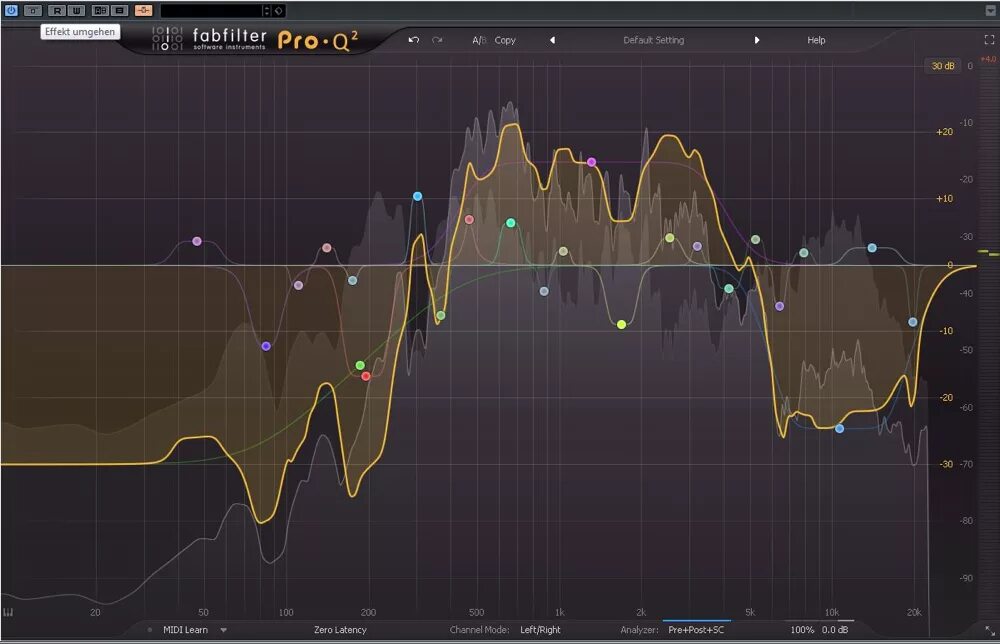Select the pink EQ band near 140 Hz

click(x=327, y=247)
